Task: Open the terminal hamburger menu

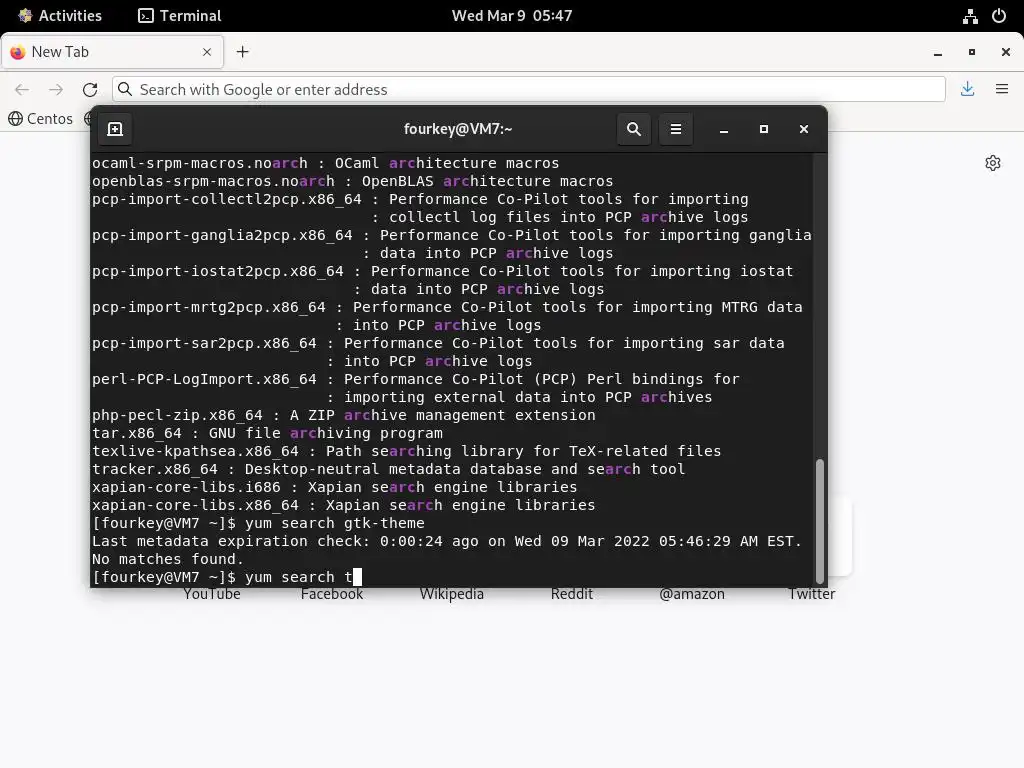Action: pyautogui.click(x=676, y=129)
